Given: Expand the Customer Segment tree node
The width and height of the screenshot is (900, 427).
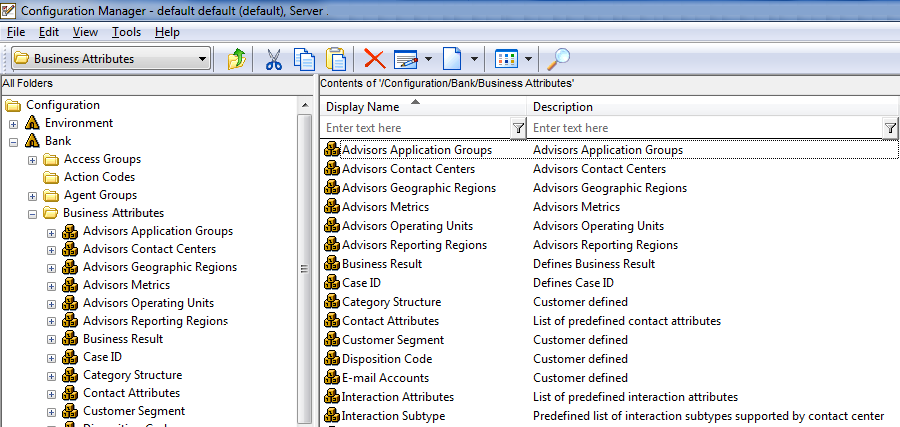Looking at the screenshot, I should pos(52,412).
